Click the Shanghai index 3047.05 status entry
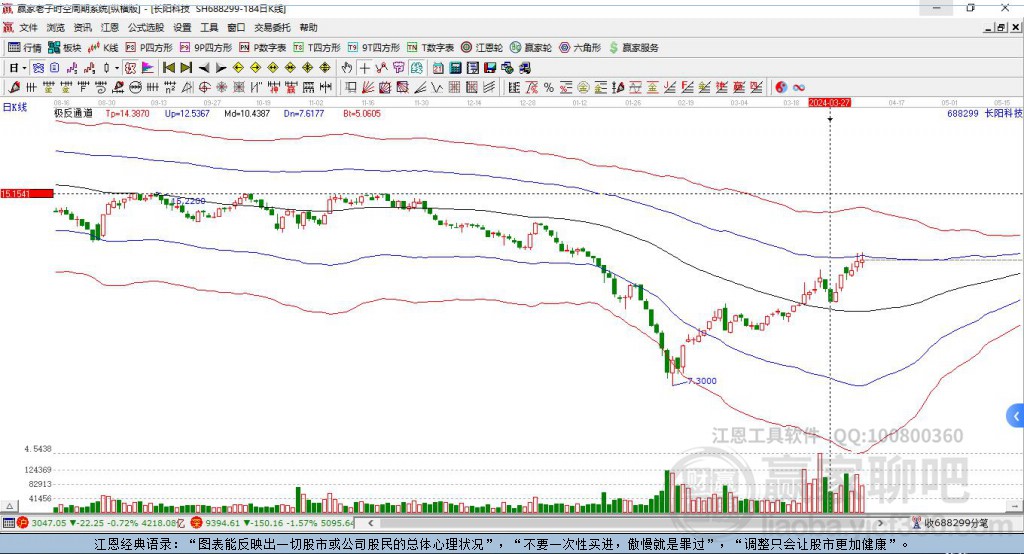1024x554 pixels. 103,523
